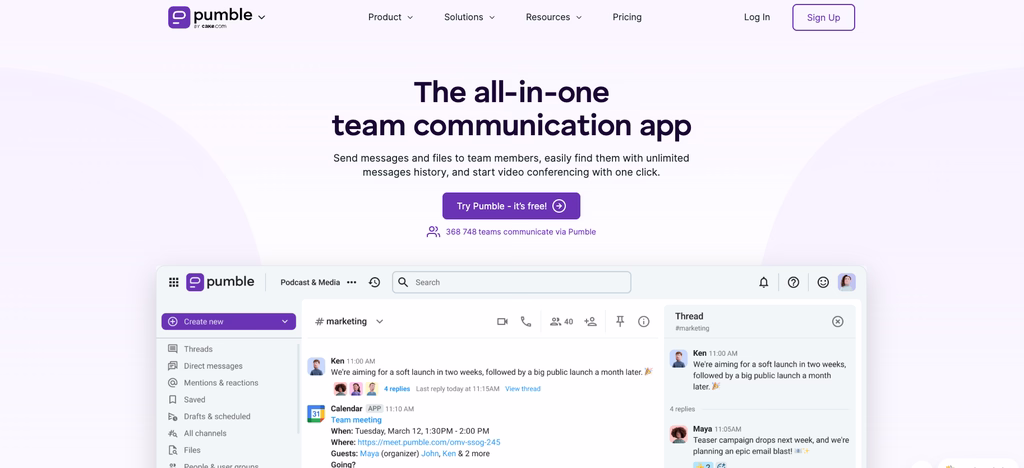Open the apps grid icon in Pumble app

pyautogui.click(x=174, y=283)
